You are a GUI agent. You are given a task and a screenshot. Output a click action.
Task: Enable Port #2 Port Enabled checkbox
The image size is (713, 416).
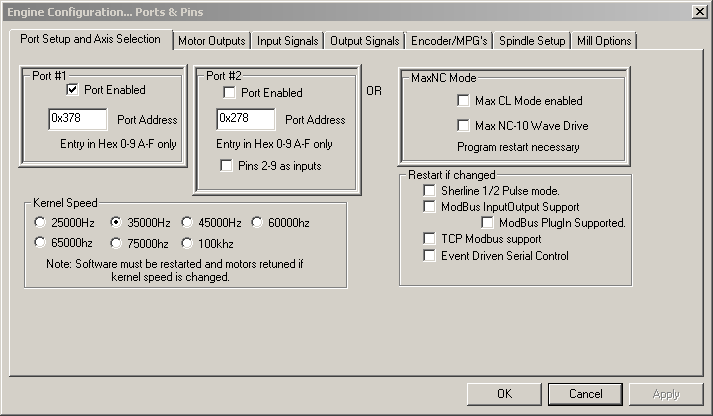[229, 93]
